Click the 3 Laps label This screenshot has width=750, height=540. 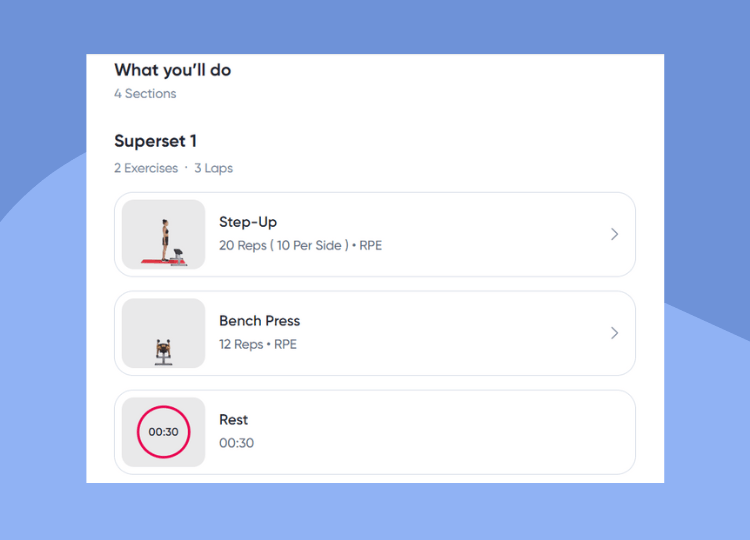(x=213, y=168)
